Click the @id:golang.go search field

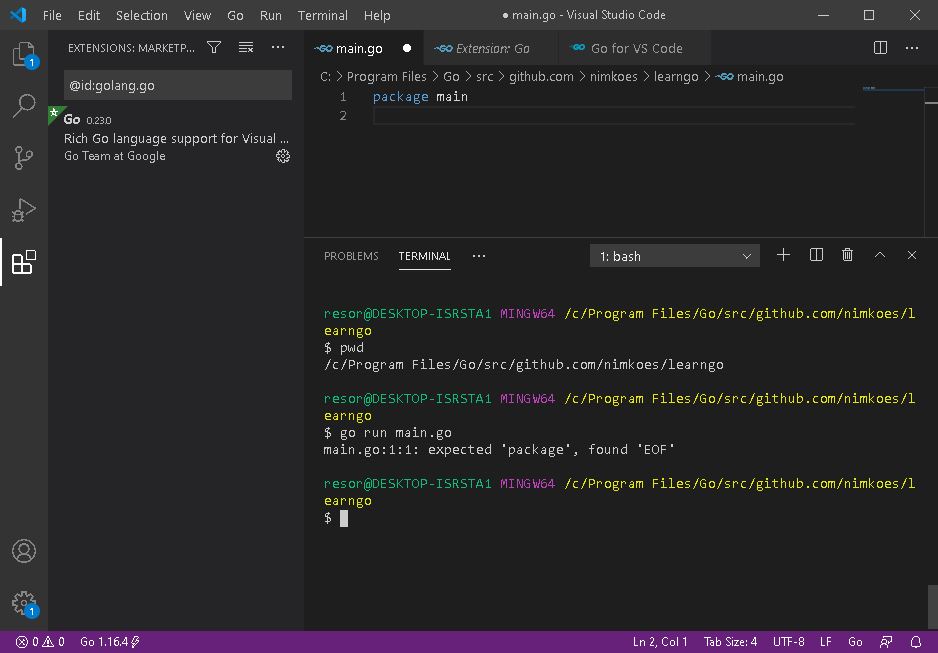pos(178,86)
